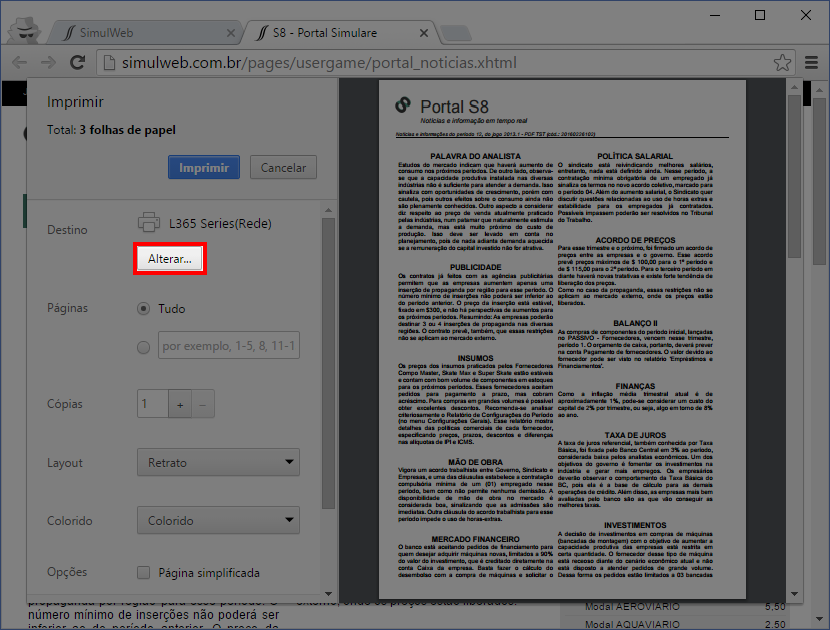Screen dimensions: 830x630
Task: Click the print settings scrollbar thumb
Action: click(x=328, y=363)
